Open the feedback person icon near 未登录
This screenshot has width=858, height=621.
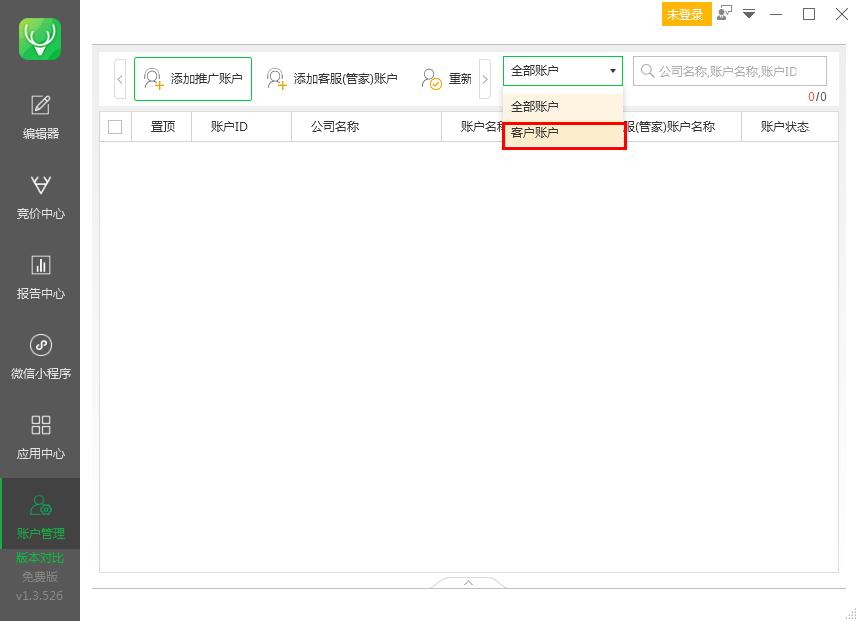(724, 14)
